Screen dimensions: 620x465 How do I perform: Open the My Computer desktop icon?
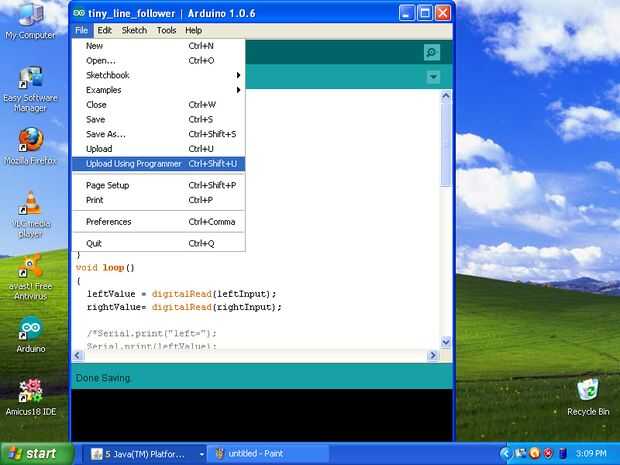(x=30, y=21)
